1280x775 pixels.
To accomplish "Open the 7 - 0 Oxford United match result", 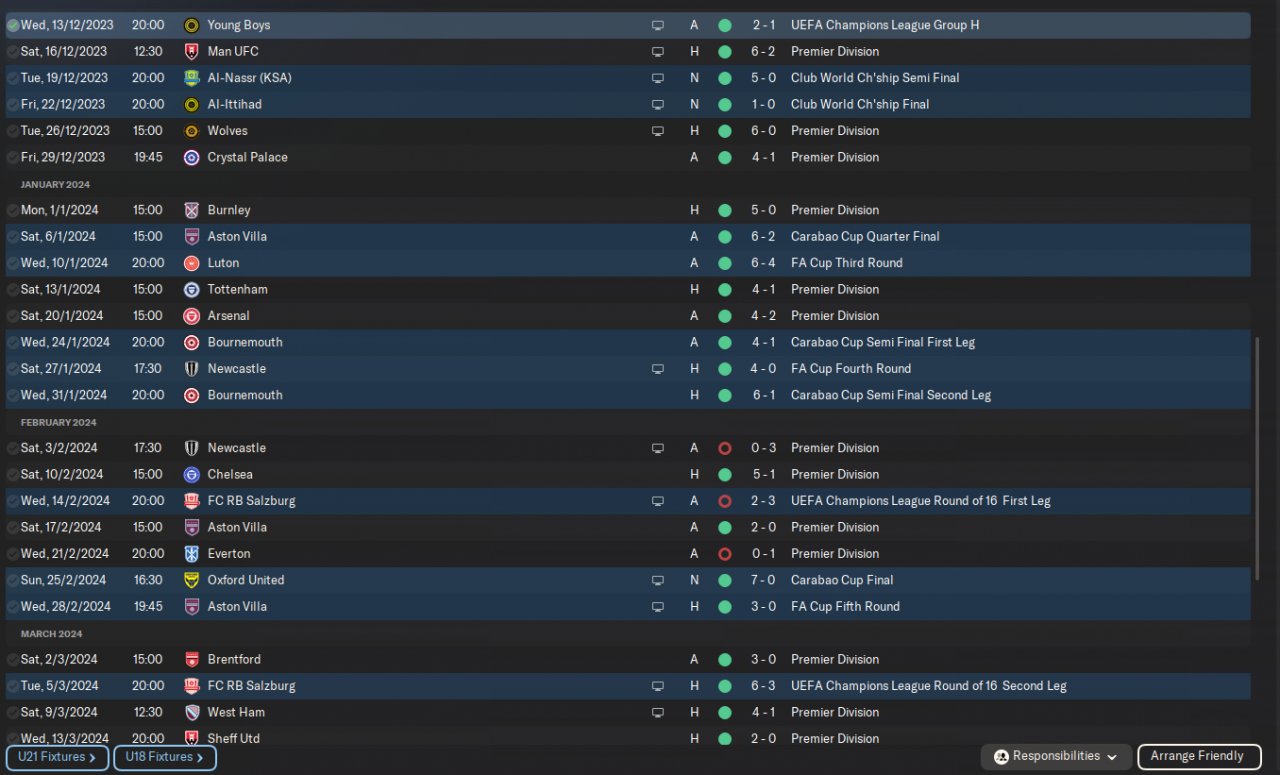I will pyautogui.click(x=764, y=581).
